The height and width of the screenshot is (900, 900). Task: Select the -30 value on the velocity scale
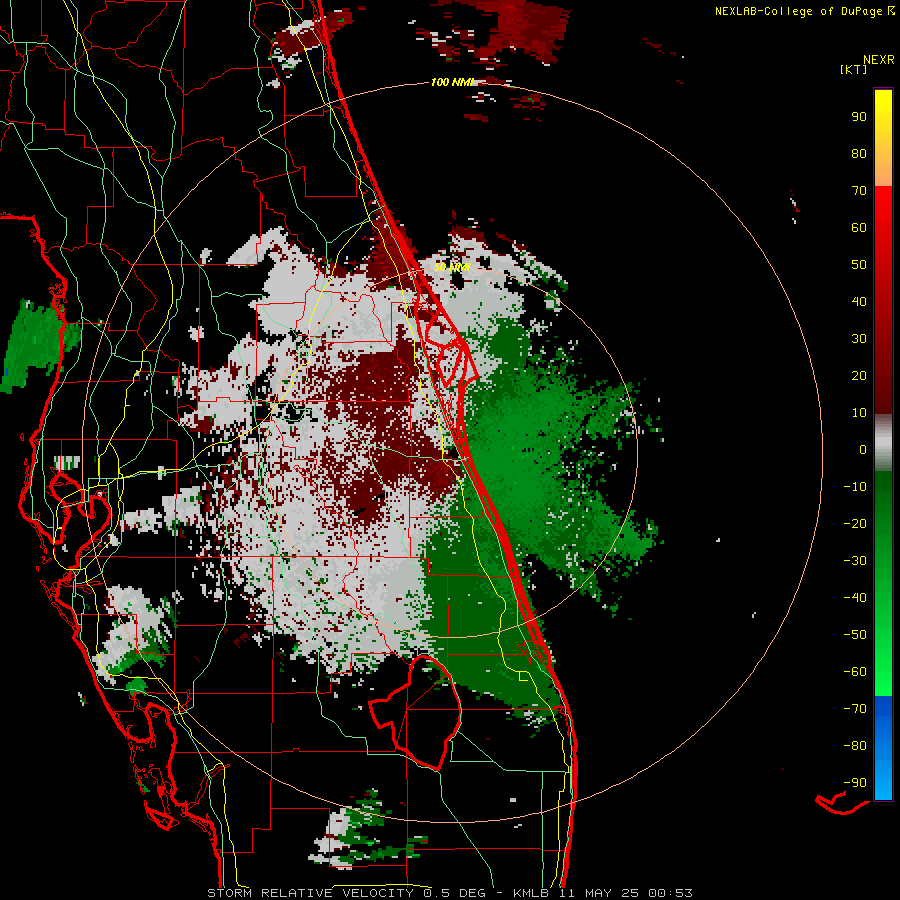855,561
